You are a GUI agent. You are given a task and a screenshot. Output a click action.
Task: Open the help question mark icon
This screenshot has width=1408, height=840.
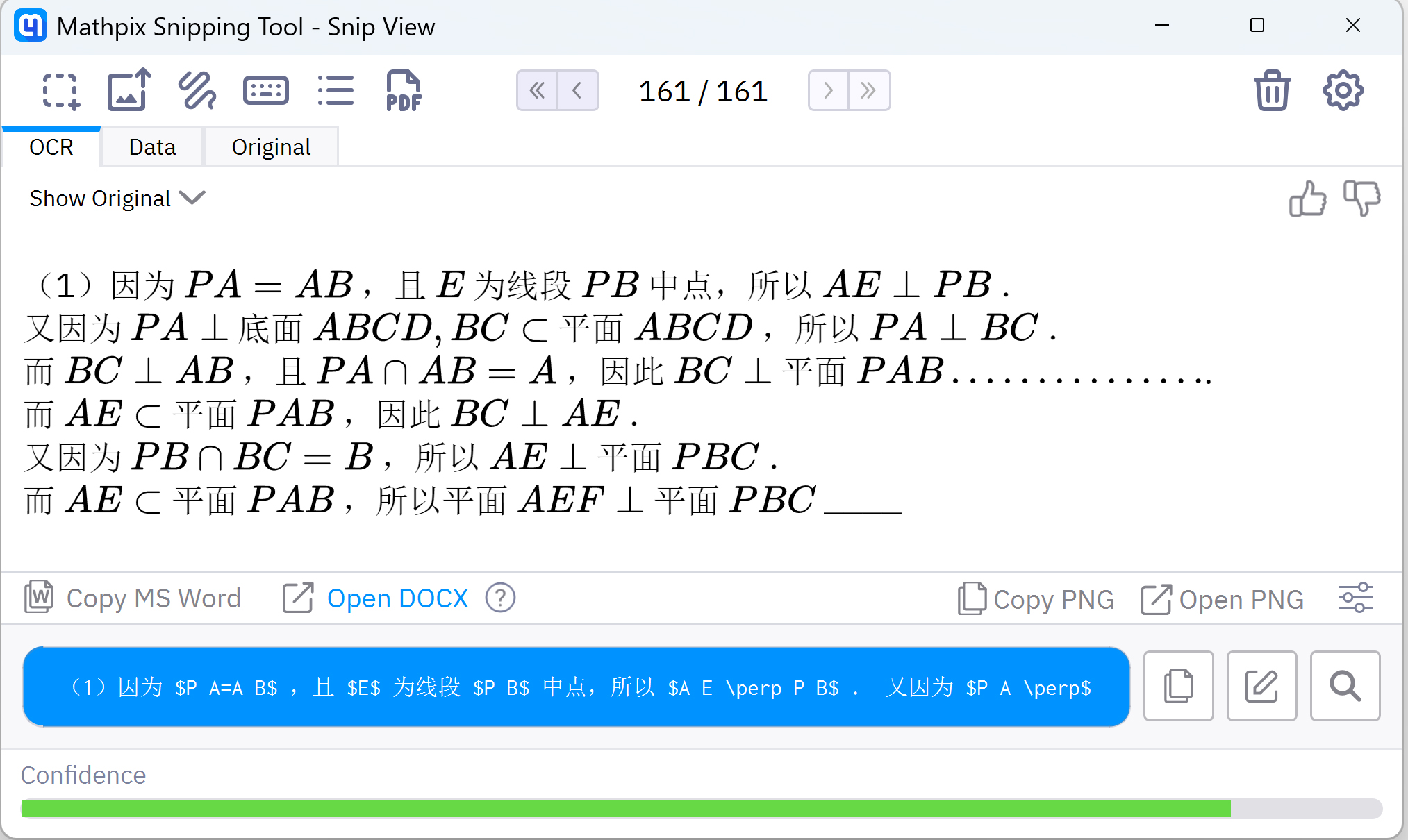500,598
